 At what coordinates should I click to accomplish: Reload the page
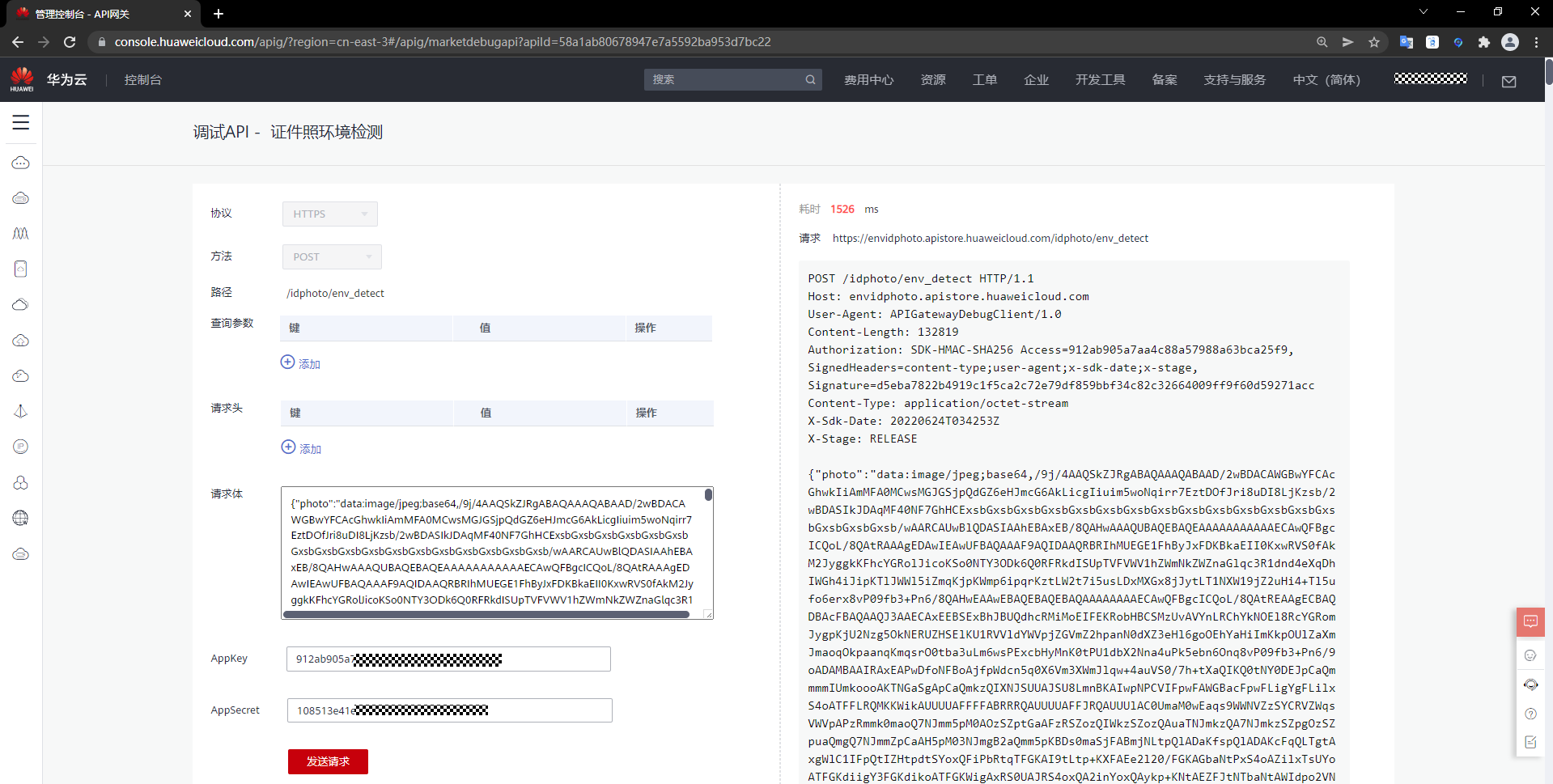(70, 42)
